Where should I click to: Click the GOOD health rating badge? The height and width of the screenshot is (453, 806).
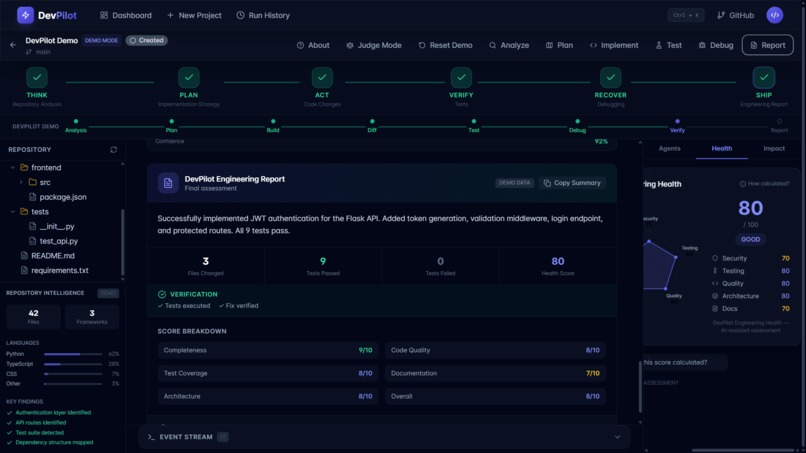(750, 240)
